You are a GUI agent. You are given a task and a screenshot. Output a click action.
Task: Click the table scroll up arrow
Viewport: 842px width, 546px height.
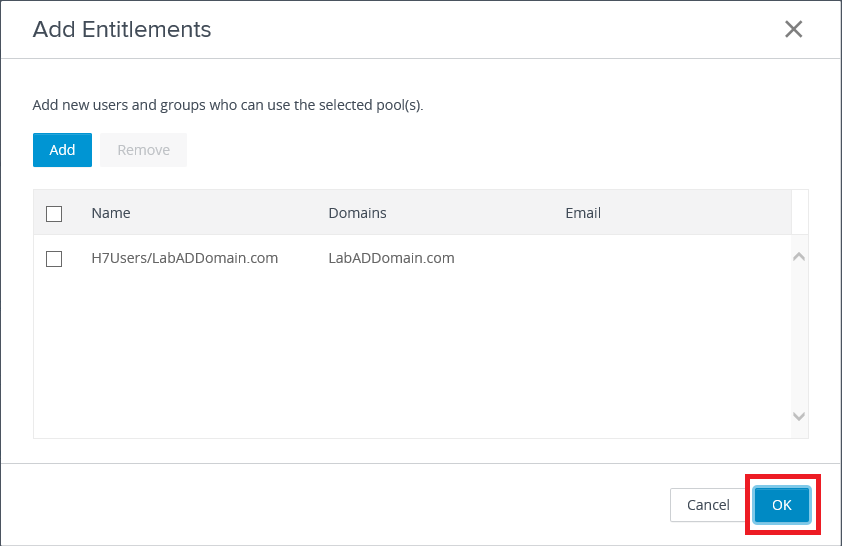click(x=798, y=257)
